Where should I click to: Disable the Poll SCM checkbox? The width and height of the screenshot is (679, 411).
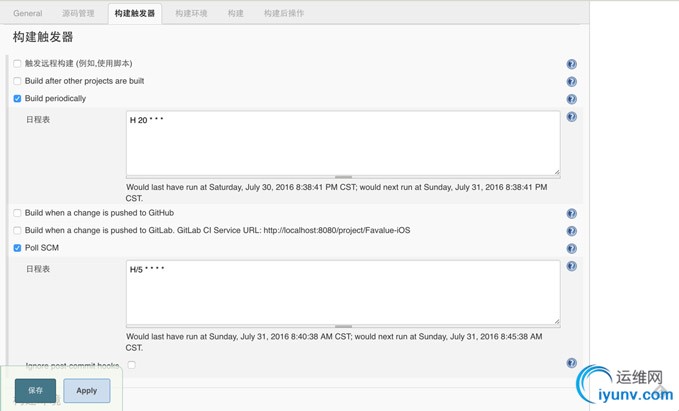17,248
